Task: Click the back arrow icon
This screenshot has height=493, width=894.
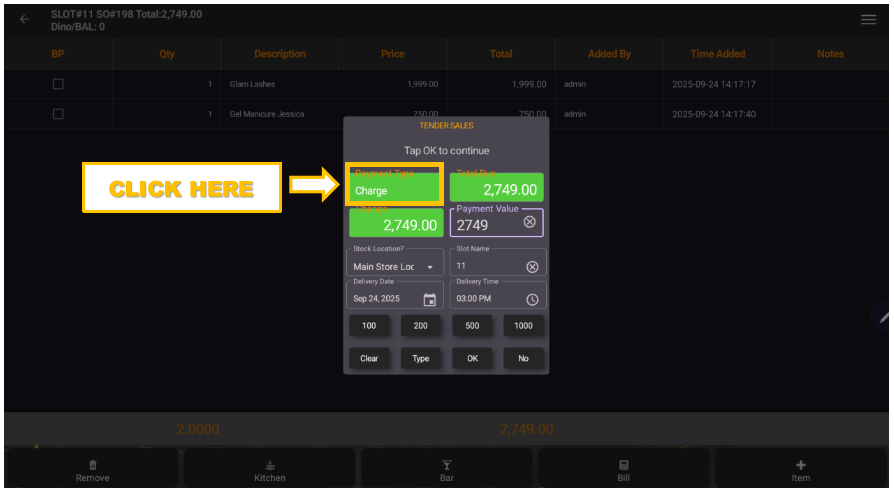Action: (x=24, y=19)
